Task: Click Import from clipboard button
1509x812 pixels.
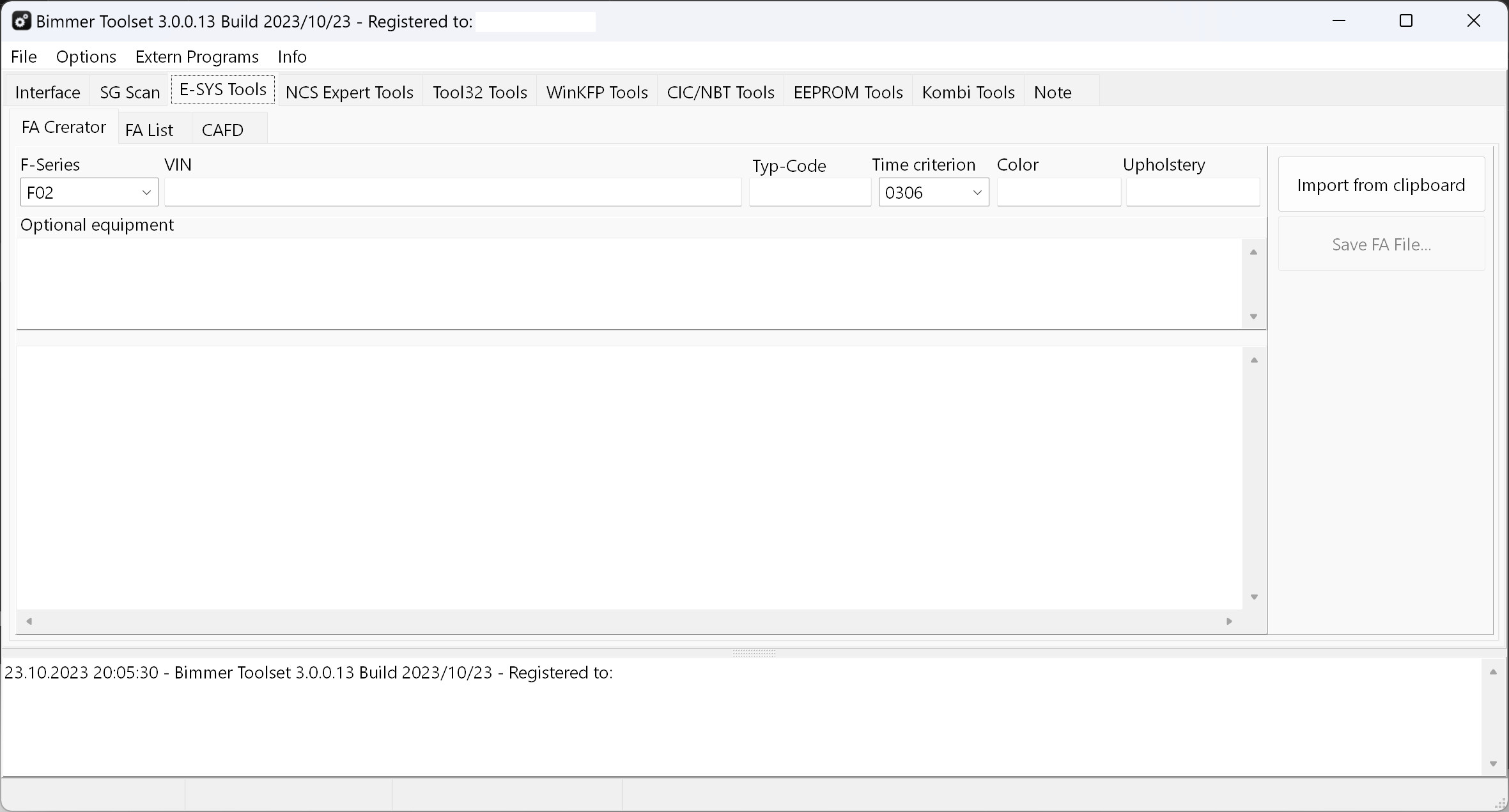Action: pyautogui.click(x=1381, y=185)
